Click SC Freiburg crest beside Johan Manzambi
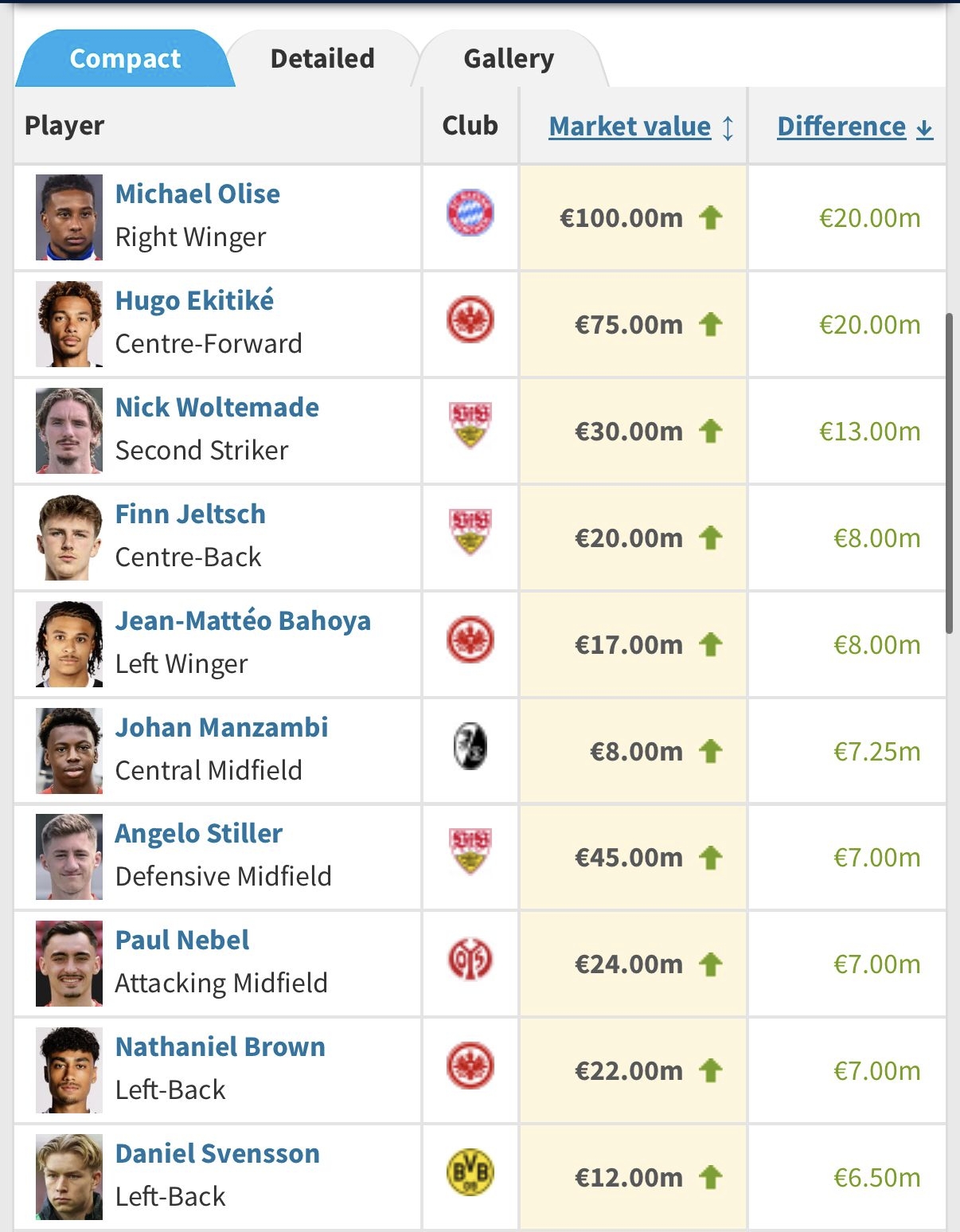Screen dimensions: 960x1232 click(470, 747)
